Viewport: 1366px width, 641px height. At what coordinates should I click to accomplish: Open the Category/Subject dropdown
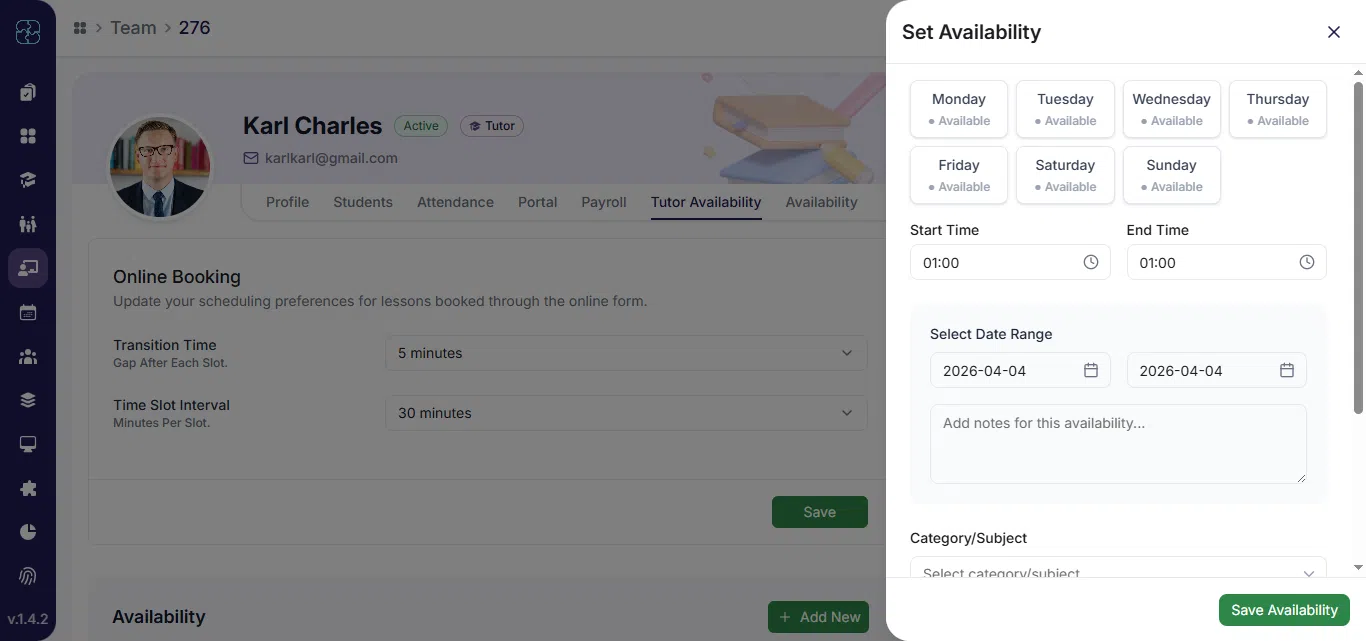1118,568
